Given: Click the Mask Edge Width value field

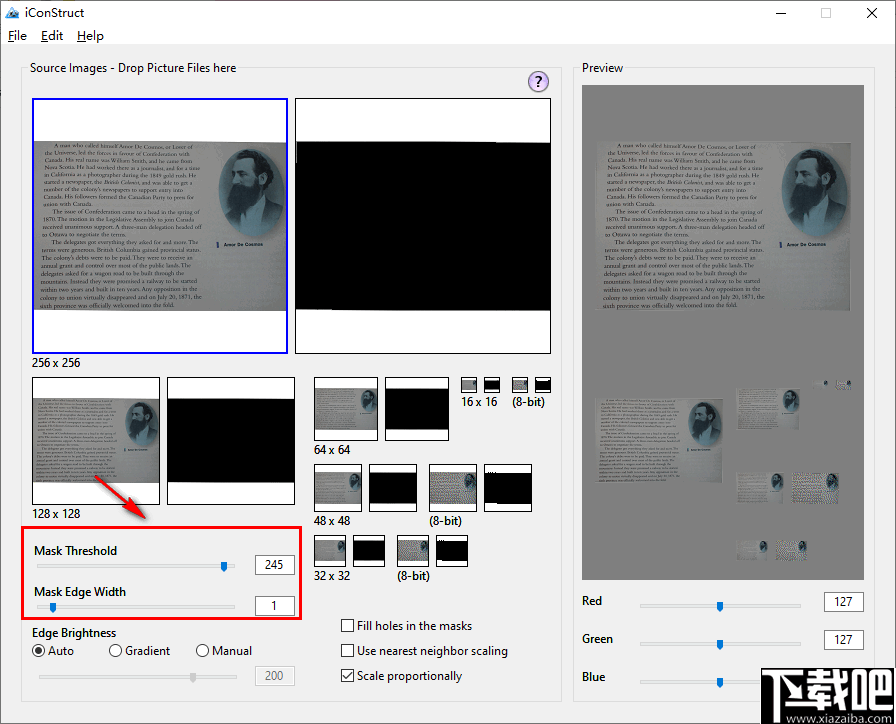Looking at the screenshot, I should pos(274,606).
